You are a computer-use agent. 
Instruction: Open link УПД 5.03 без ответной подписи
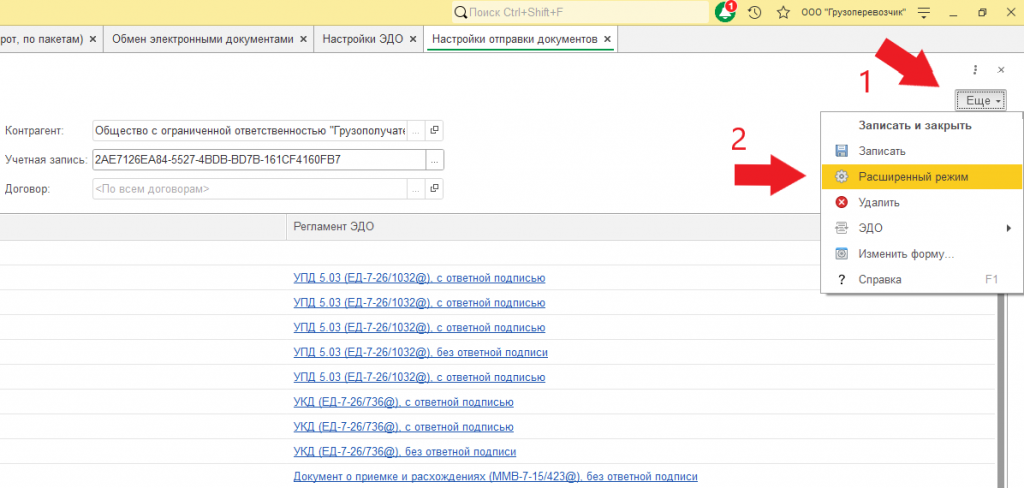pos(421,352)
